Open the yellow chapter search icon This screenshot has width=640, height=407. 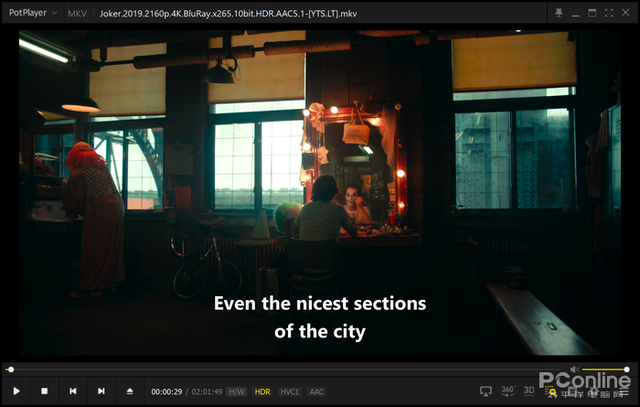pyautogui.click(x=551, y=392)
